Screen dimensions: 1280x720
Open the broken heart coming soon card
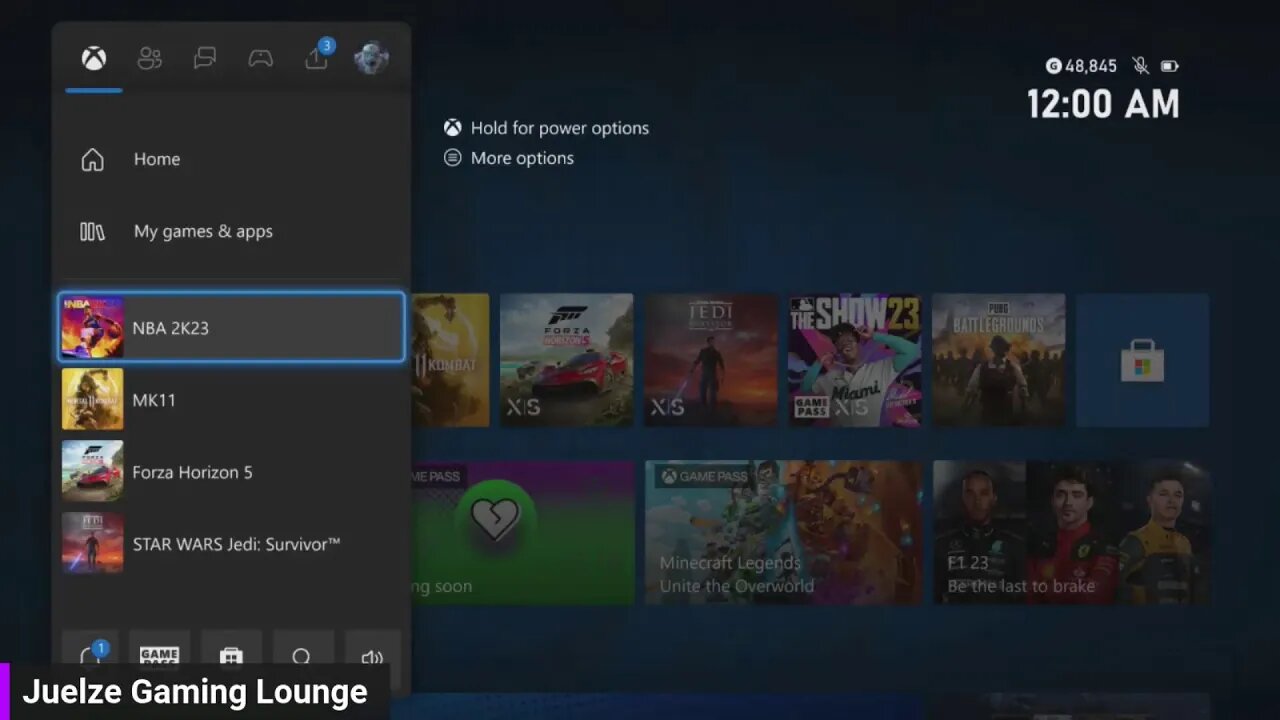point(522,532)
